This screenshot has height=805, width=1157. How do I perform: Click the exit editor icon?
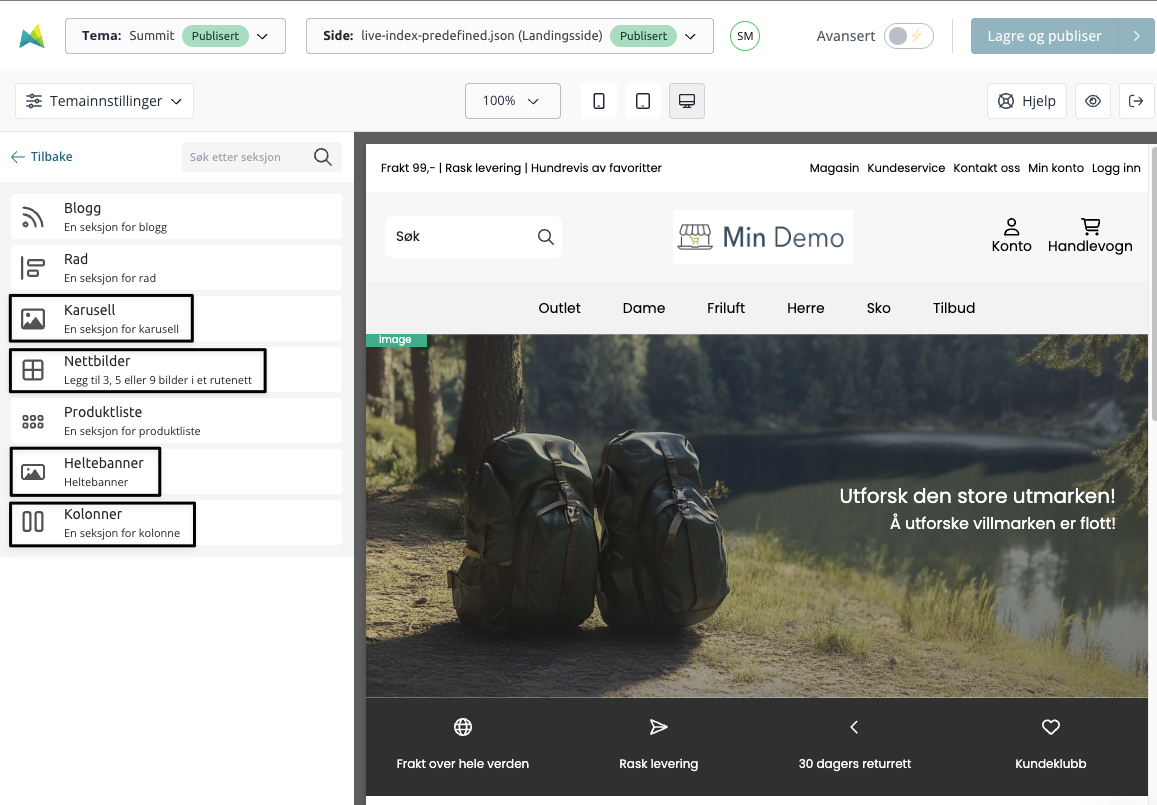pyautogui.click(x=1136, y=101)
